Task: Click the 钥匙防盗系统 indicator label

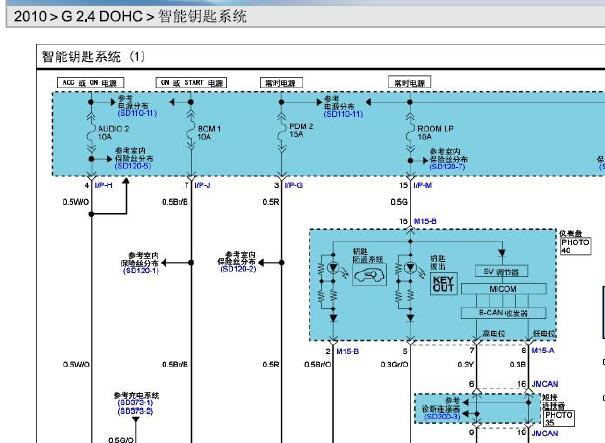Action: 368,255
